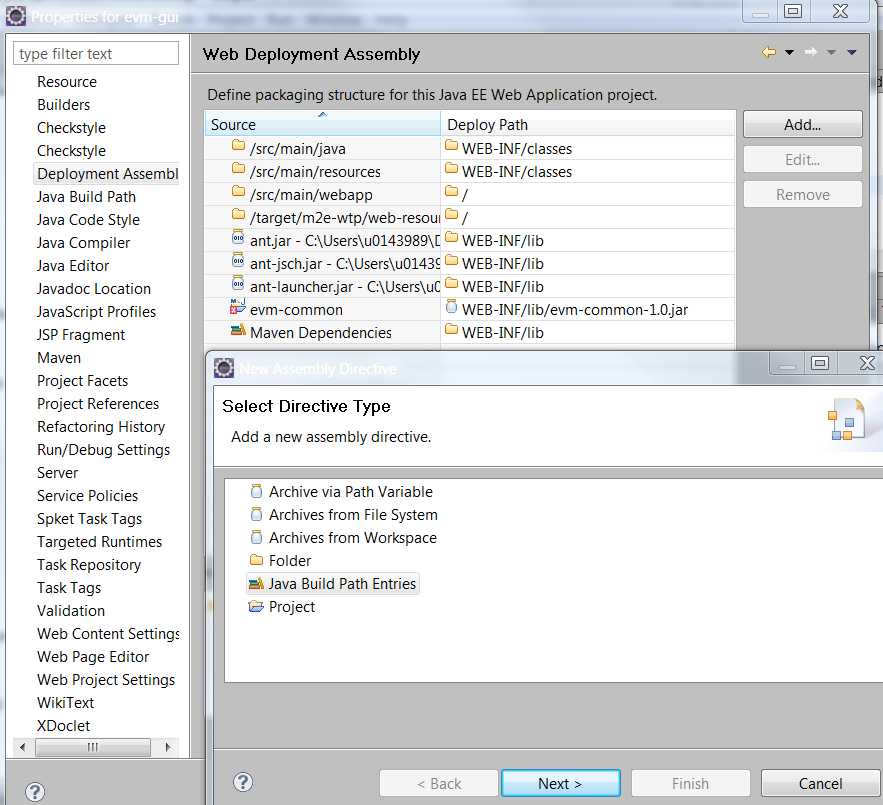Click the folder icon beside /target/m2e-wtp/web-resources
The height and width of the screenshot is (805, 883).
(x=238, y=215)
